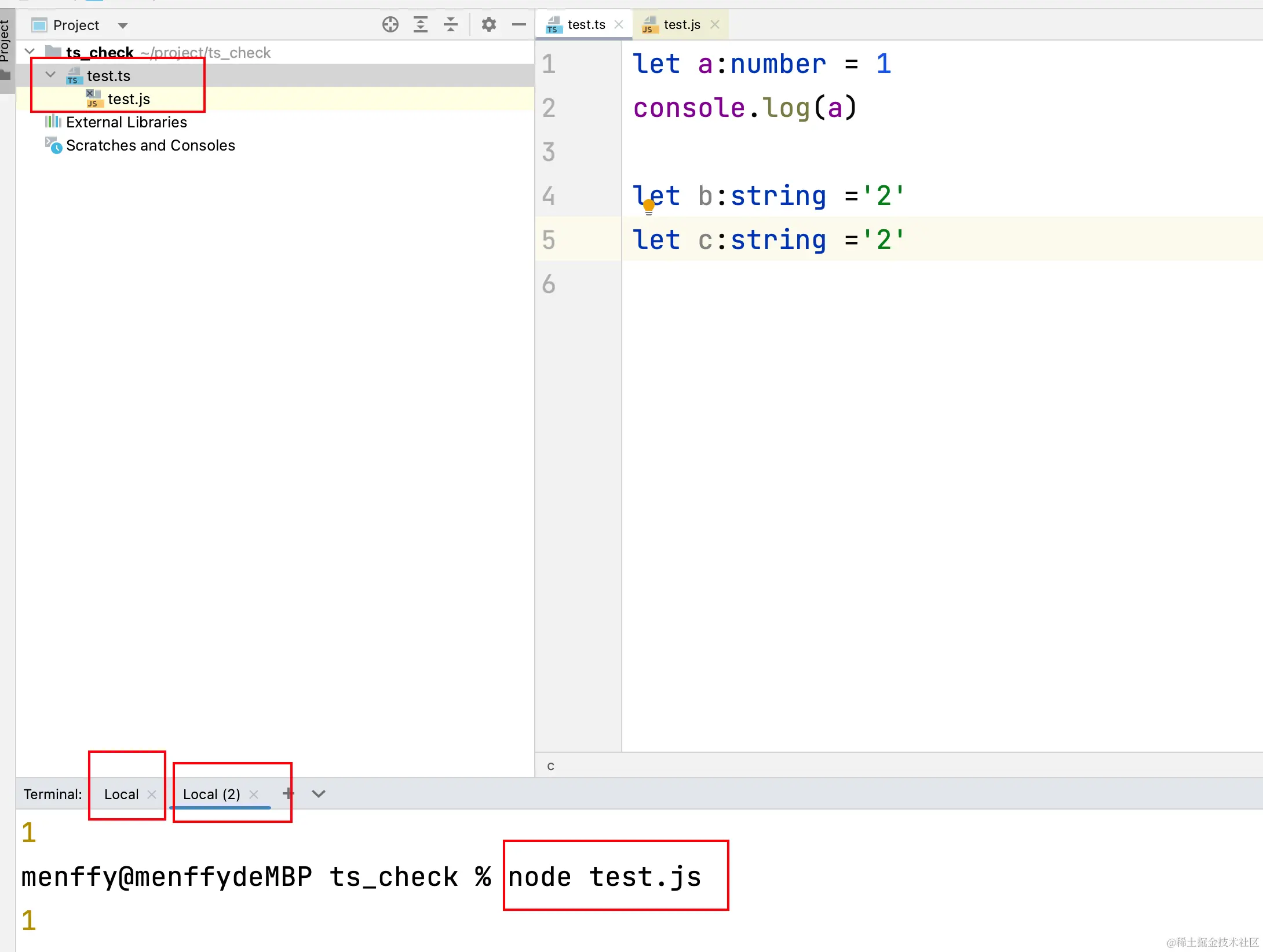Viewport: 1263px width, 952px height.
Task: Select test.js in the project tree
Action: click(129, 99)
